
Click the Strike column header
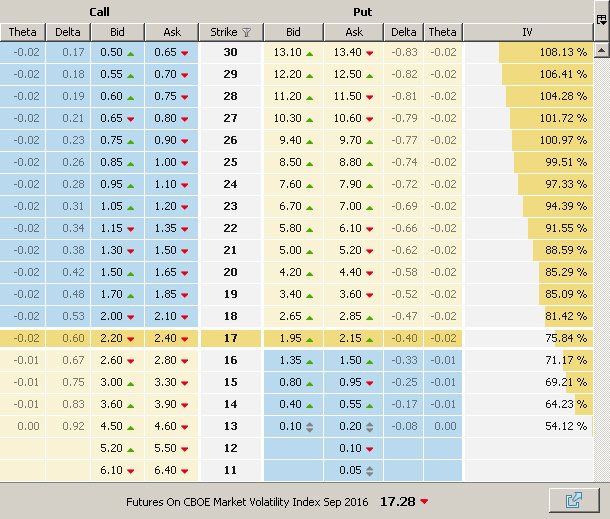tap(231, 32)
